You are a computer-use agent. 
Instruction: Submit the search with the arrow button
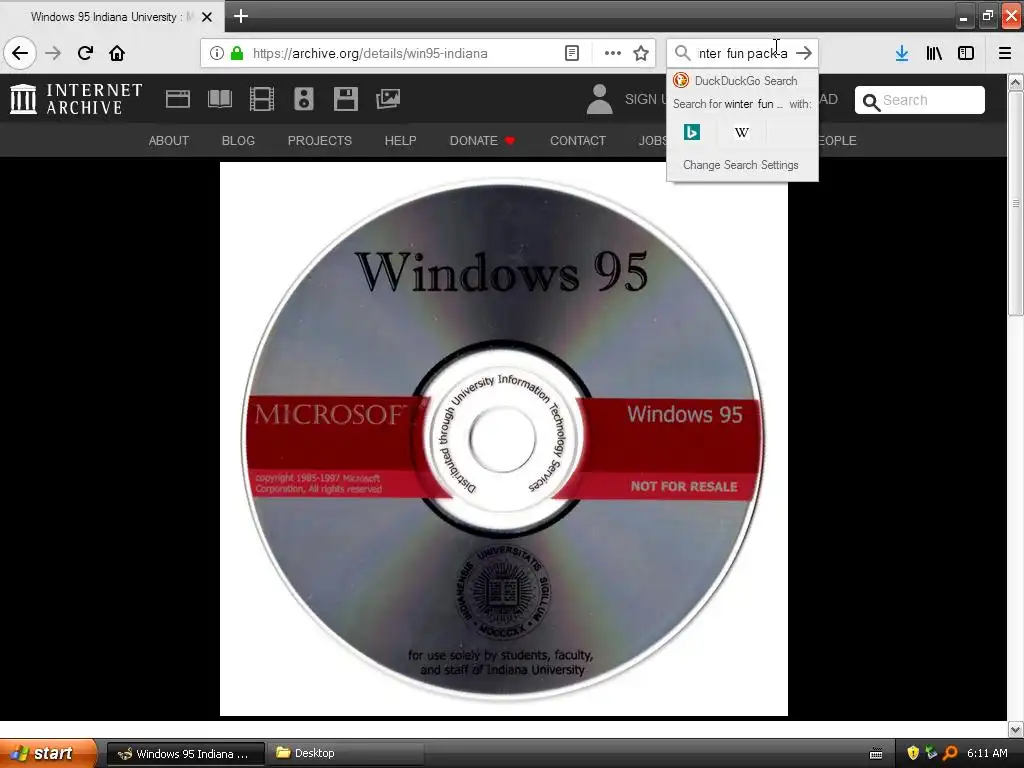pos(804,53)
